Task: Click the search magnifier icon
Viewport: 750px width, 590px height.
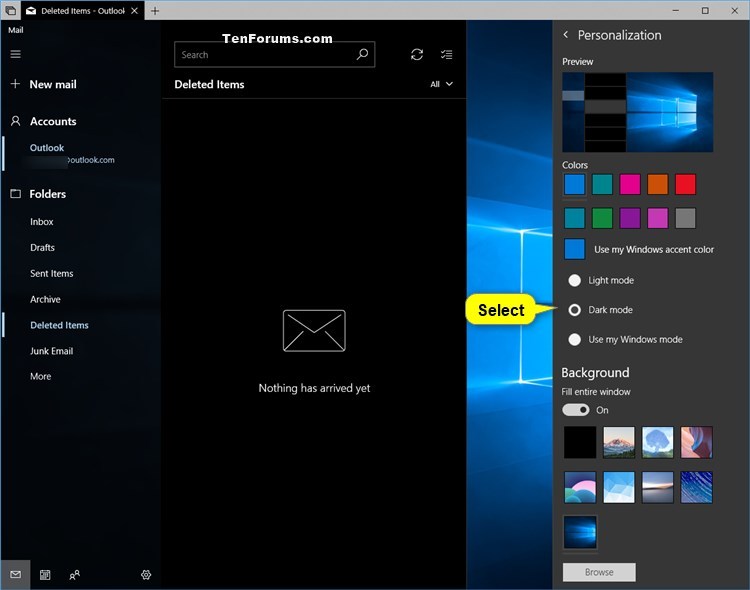Action: point(362,54)
